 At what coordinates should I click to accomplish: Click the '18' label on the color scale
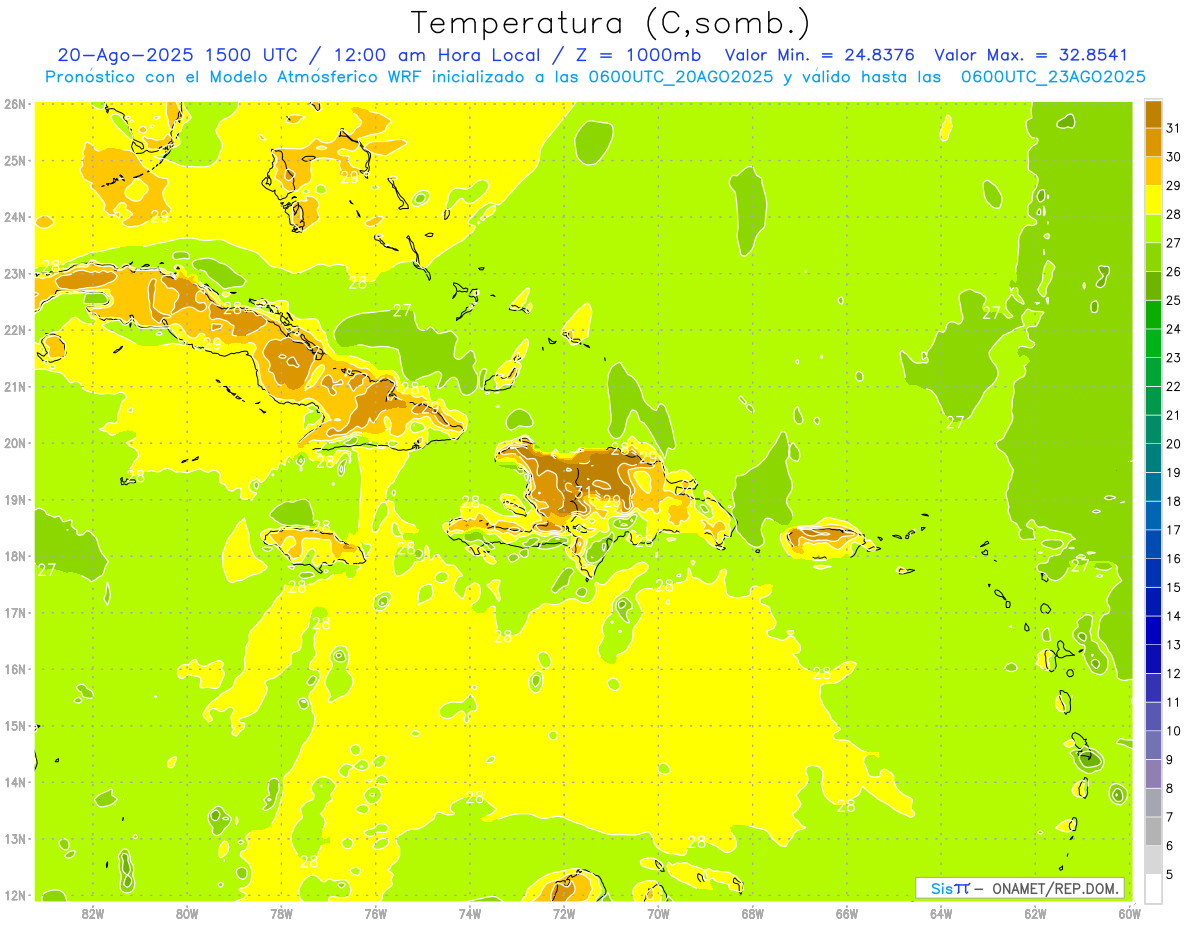tap(1173, 501)
